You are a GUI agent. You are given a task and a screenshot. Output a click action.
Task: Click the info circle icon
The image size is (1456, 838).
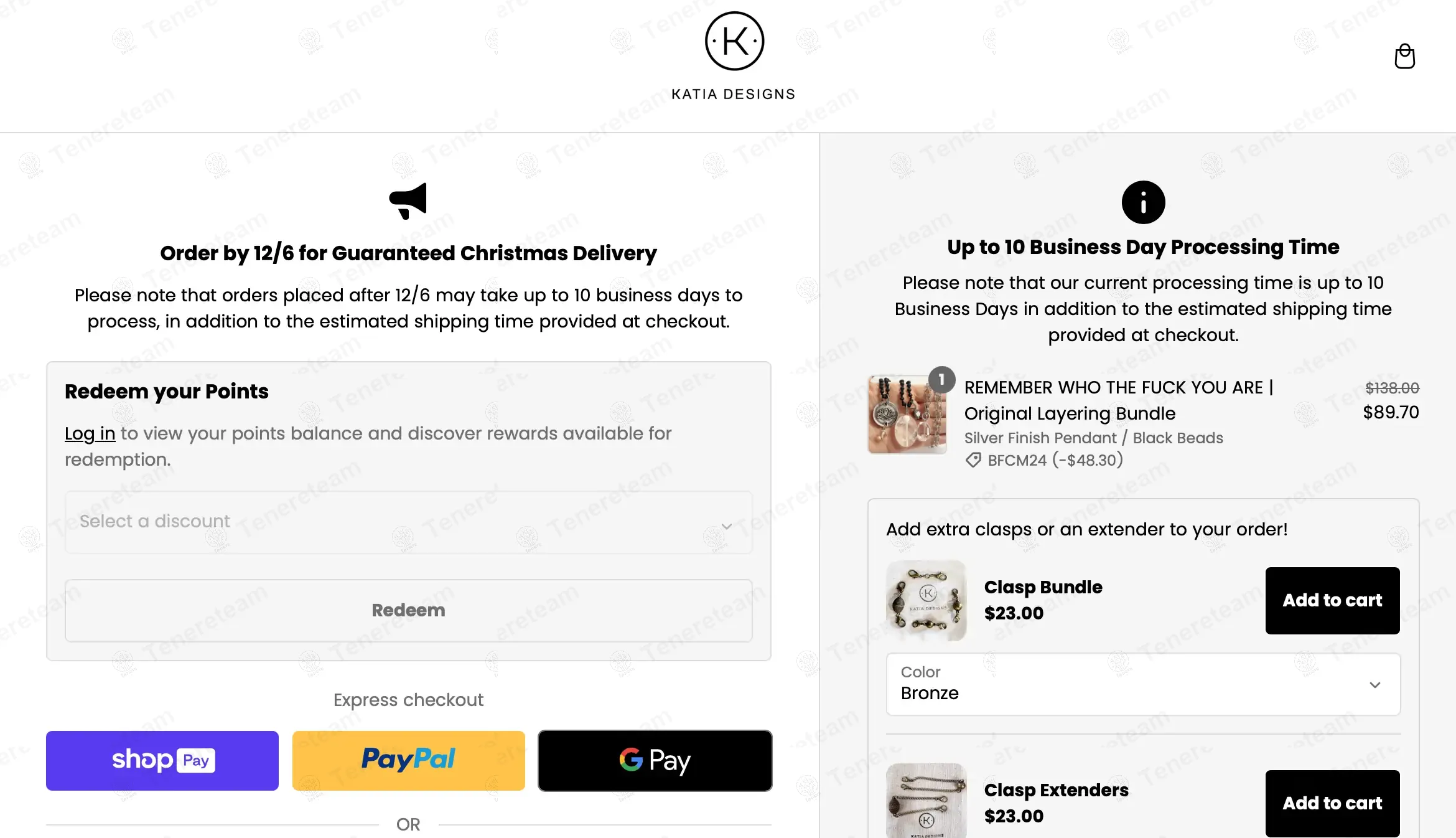[x=1143, y=202]
